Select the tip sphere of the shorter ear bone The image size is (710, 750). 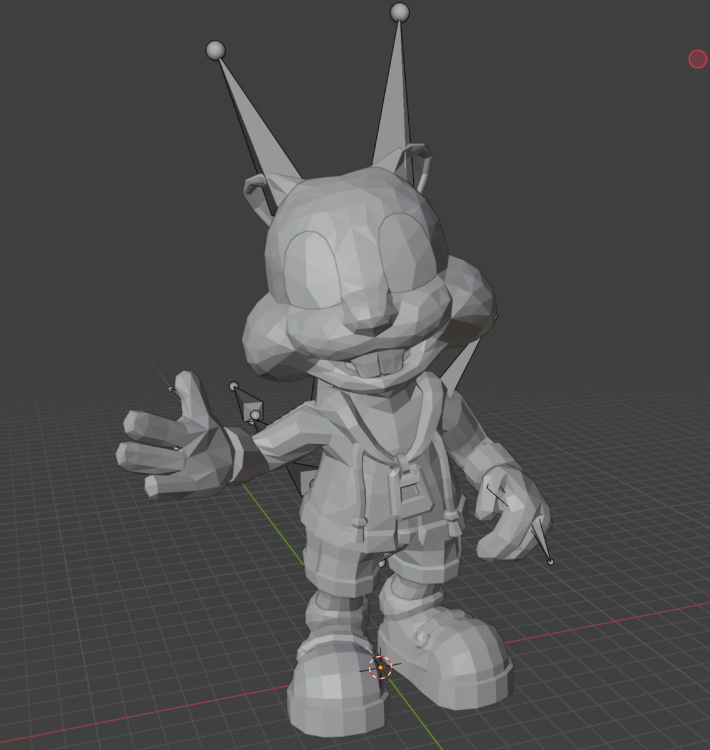coord(215,50)
